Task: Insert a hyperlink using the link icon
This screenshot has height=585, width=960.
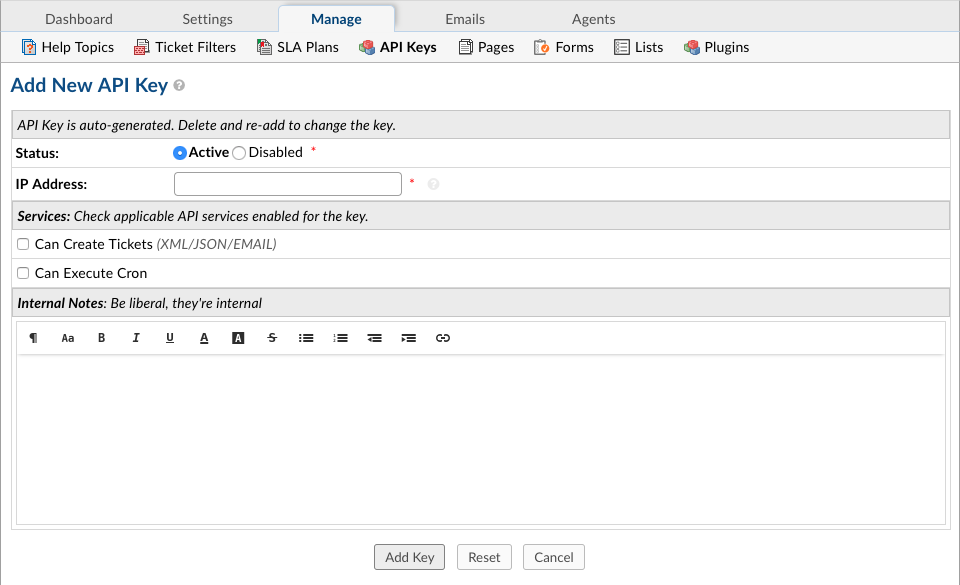Action: click(x=443, y=338)
